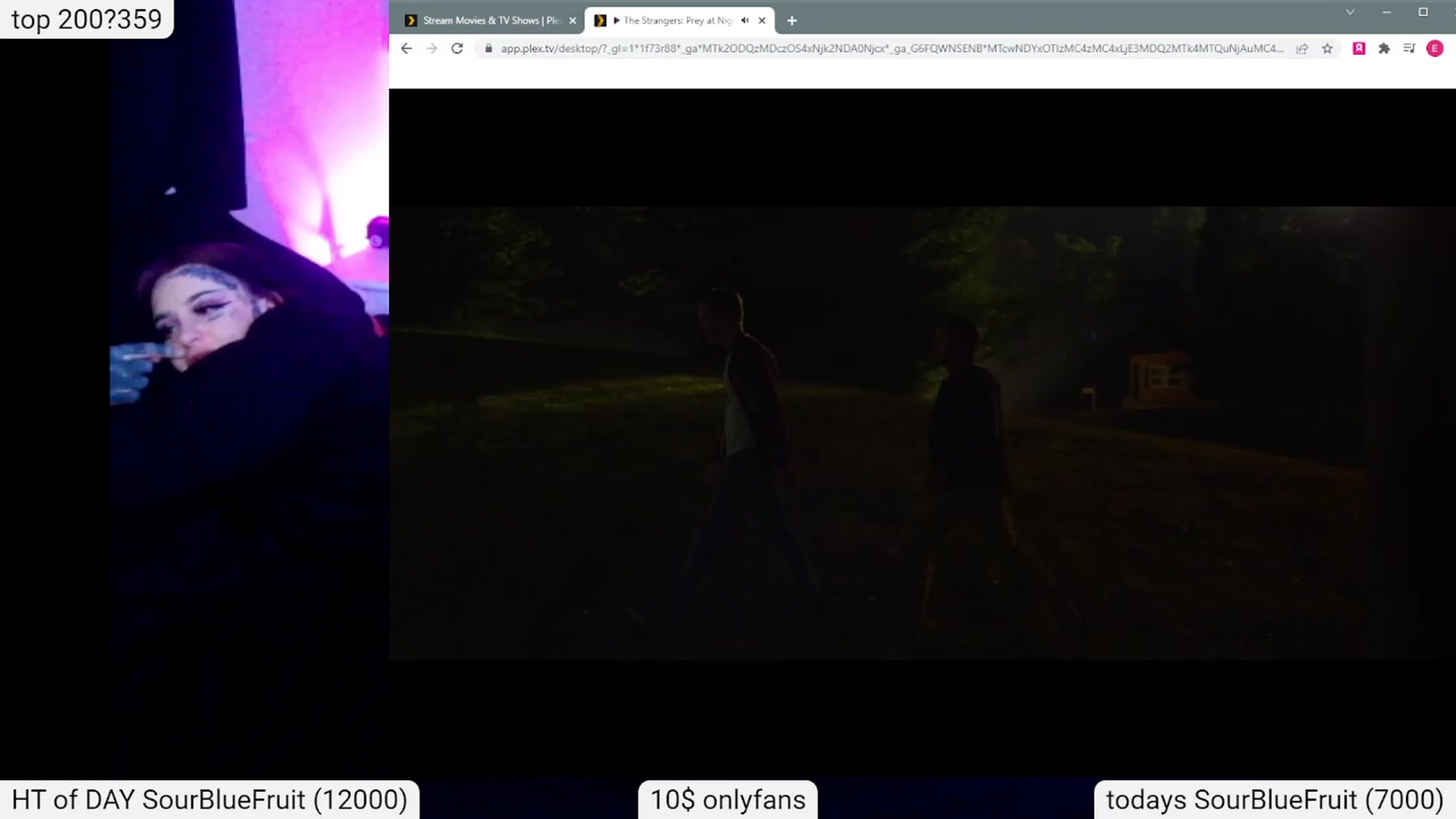
Task: Open the pink extension icon in toolbar
Action: point(1359,49)
